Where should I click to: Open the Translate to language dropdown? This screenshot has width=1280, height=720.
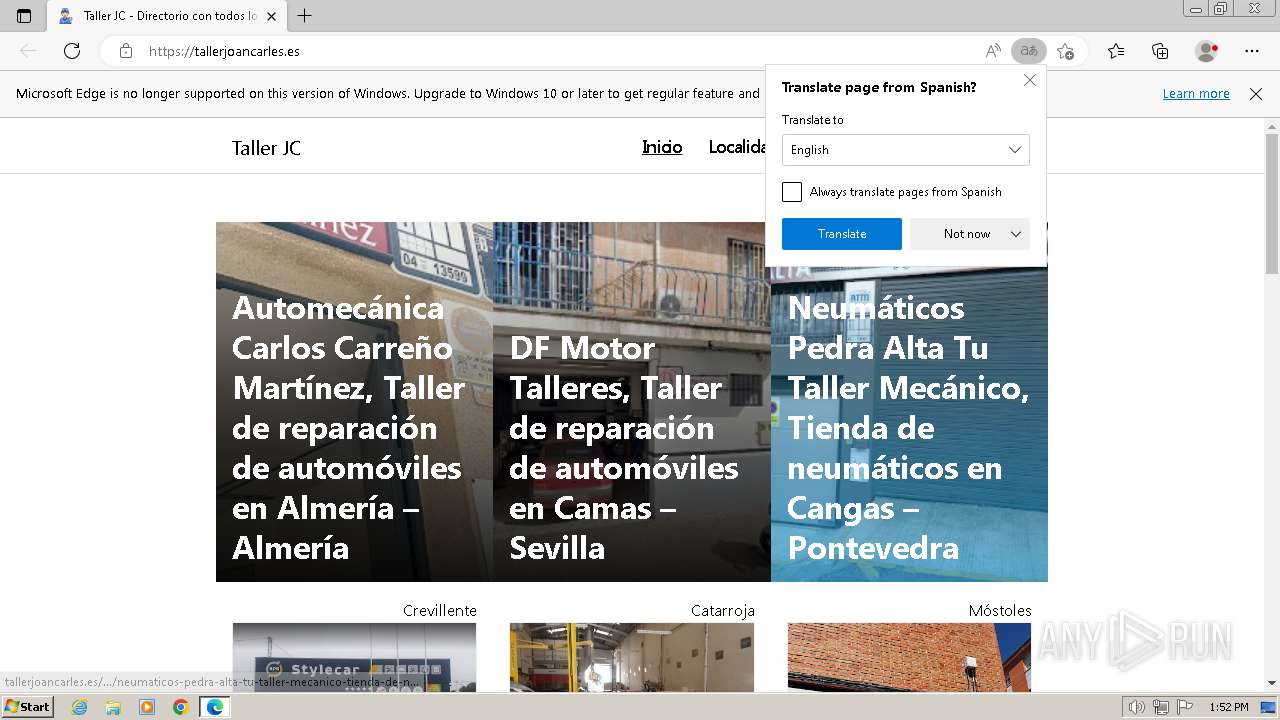(x=905, y=150)
